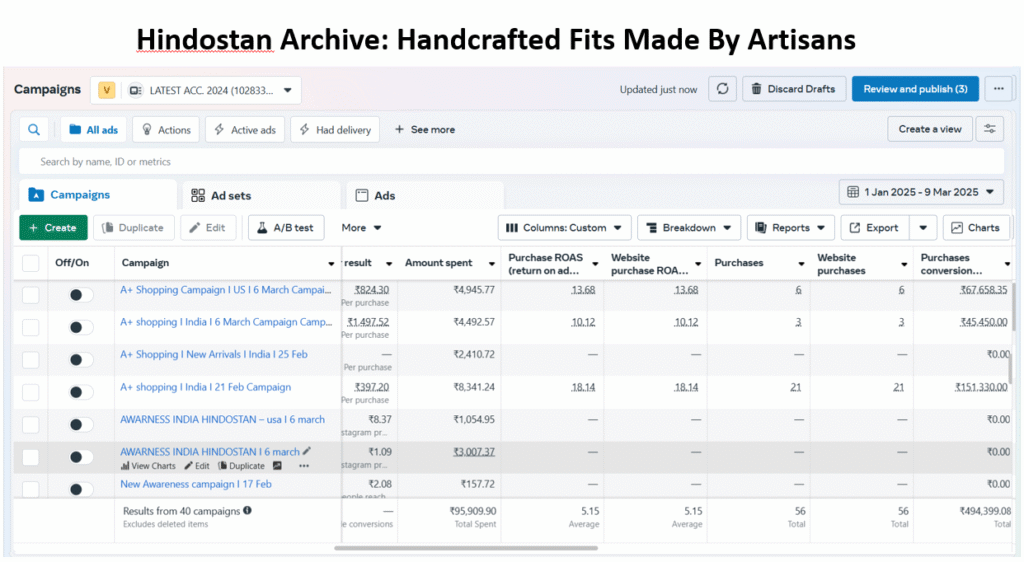Toggle the A+ shopping I India 6 March switch

click(81, 327)
